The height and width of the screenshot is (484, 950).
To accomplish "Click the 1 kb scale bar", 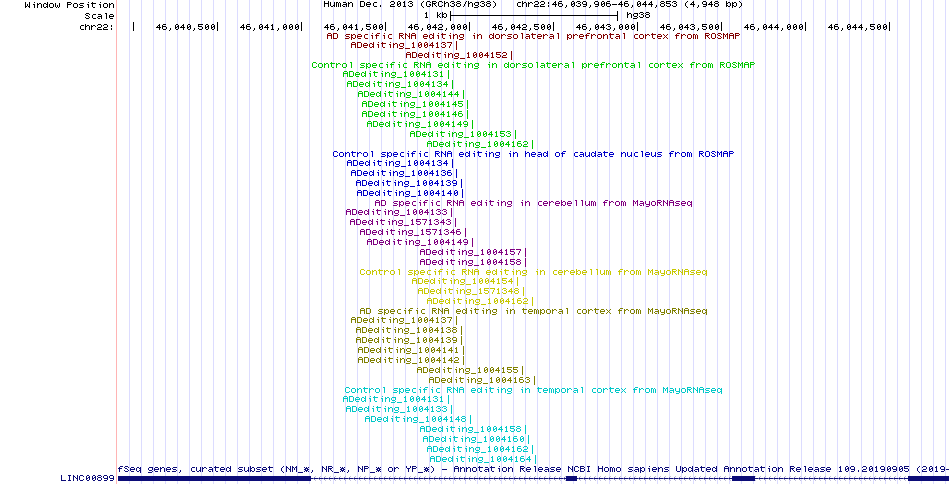I will pyautogui.click(x=534, y=16).
